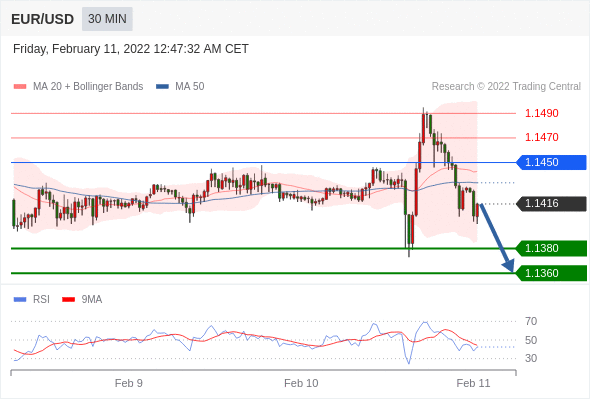Screen dimensions: 590x400
Task: Click the Feb 9 date axis label
Action: pyautogui.click(x=129, y=383)
